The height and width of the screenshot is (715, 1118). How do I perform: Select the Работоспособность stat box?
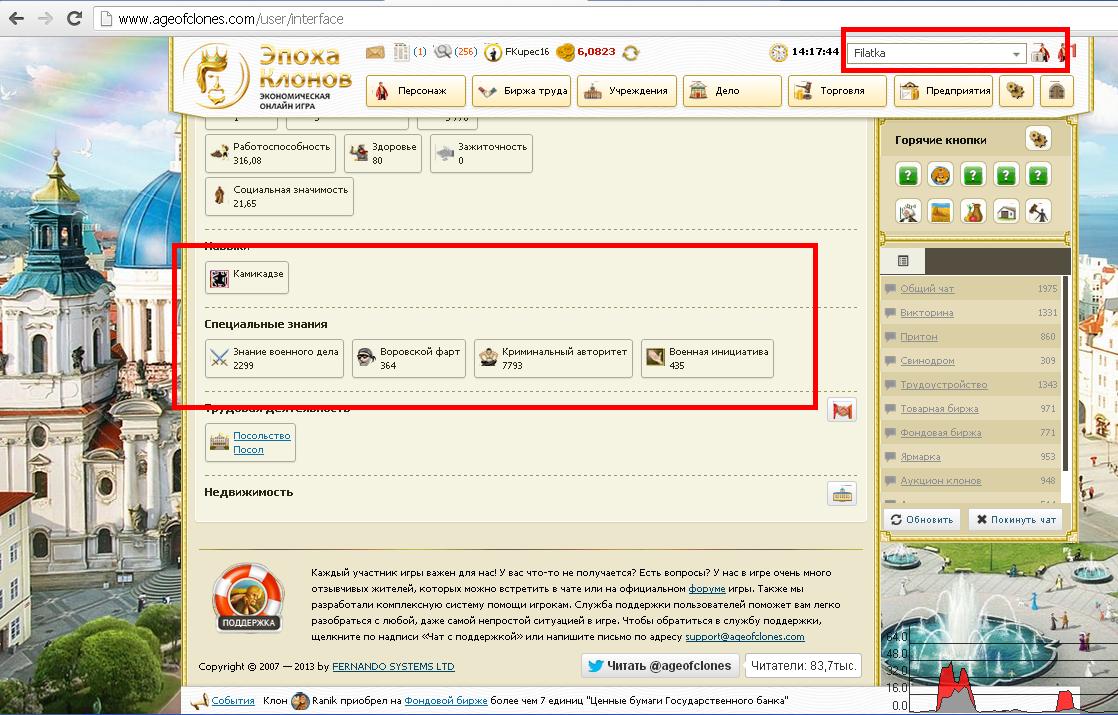[270, 153]
